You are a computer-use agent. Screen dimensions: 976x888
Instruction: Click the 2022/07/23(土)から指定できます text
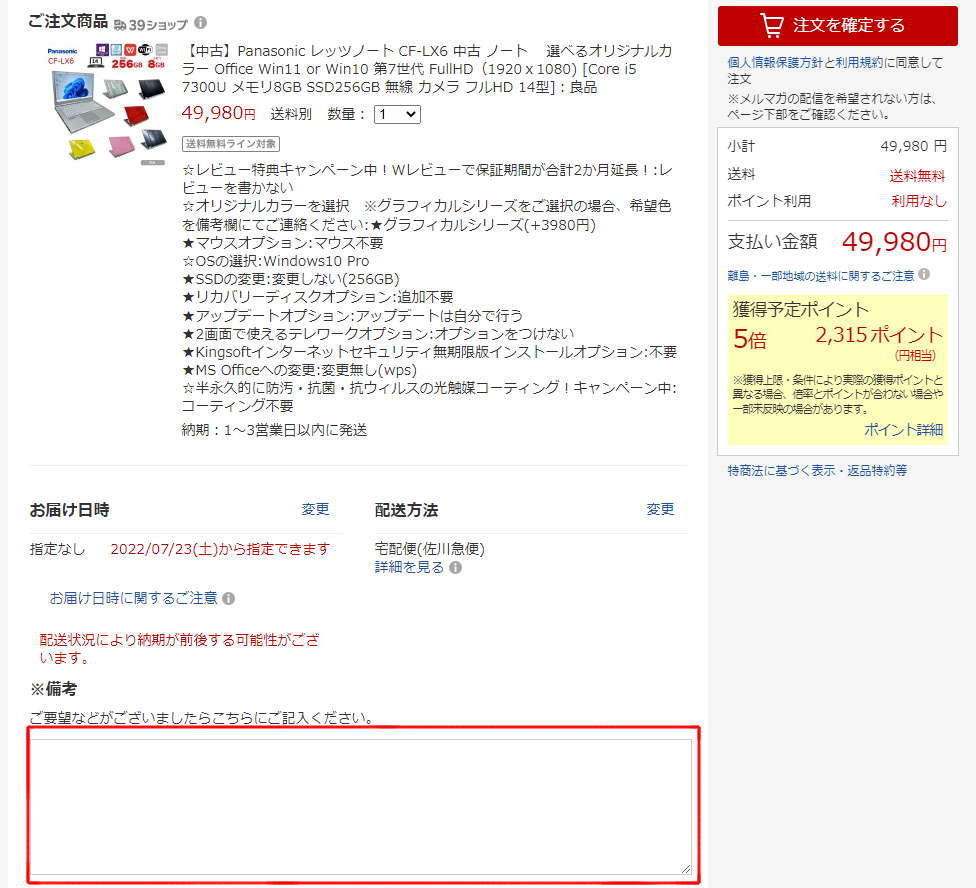coord(220,549)
